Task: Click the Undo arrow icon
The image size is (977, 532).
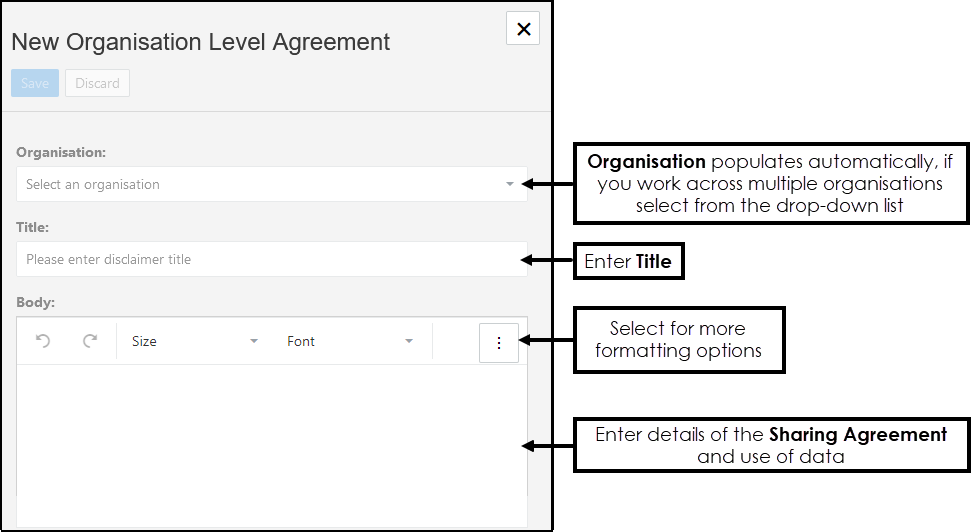Action: (43, 341)
